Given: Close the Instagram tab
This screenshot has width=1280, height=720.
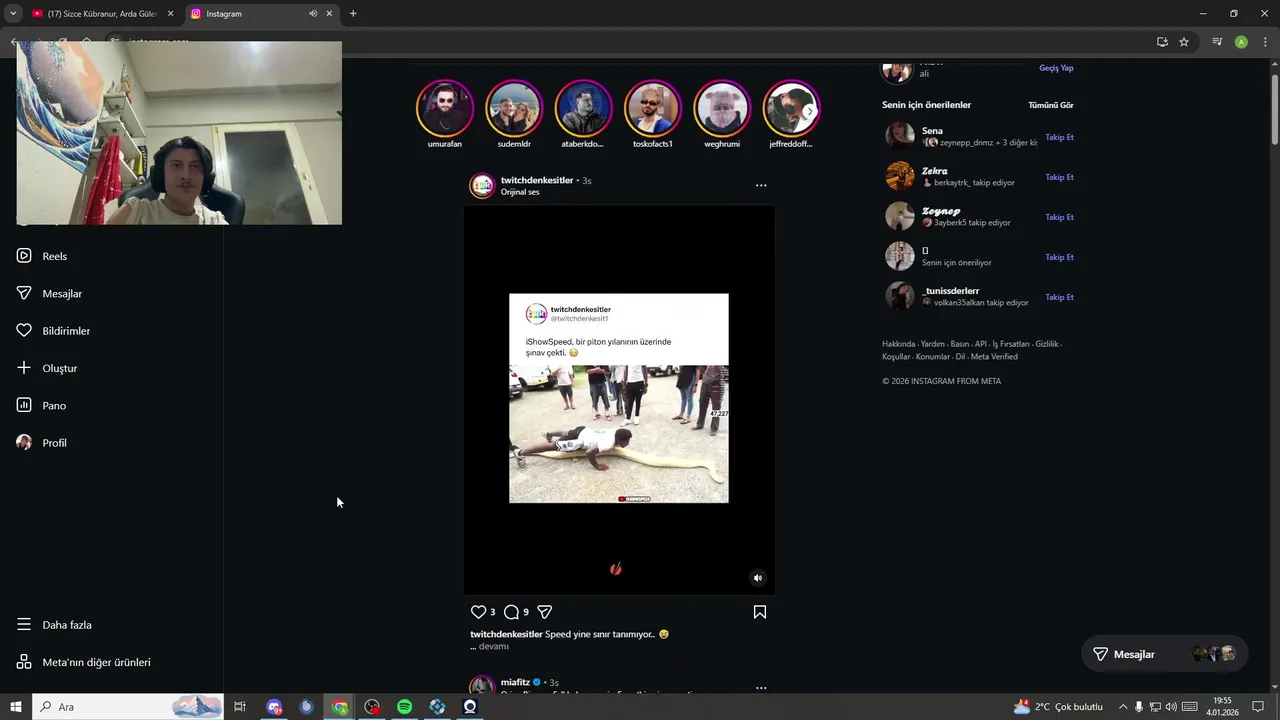Looking at the screenshot, I should point(329,14).
